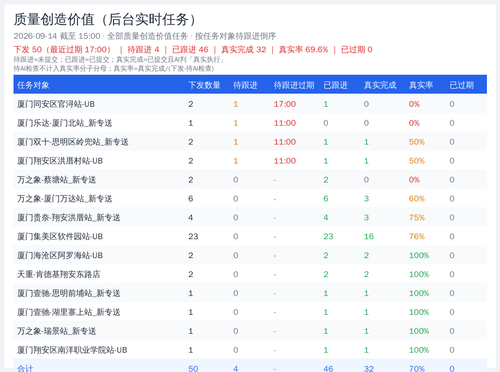Click the 60% rate in 厦门万达站 row
This screenshot has width=500, height=372.
point(417,199)
